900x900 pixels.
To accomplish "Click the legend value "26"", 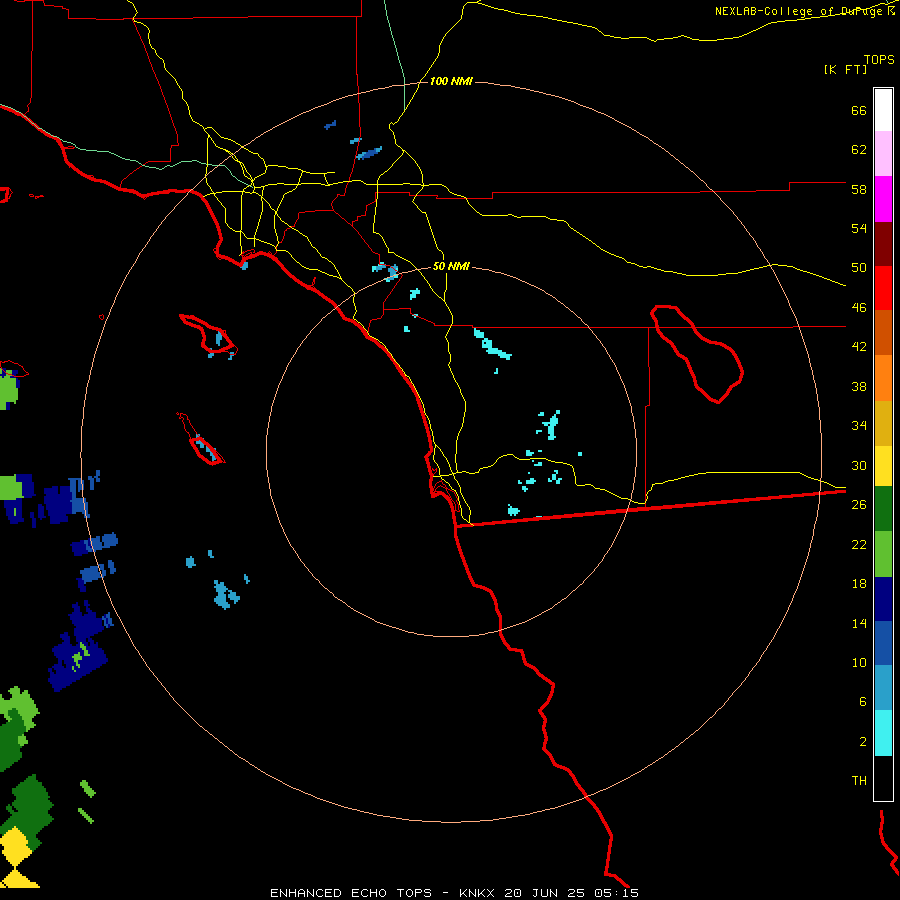I will tap(859, 505).
